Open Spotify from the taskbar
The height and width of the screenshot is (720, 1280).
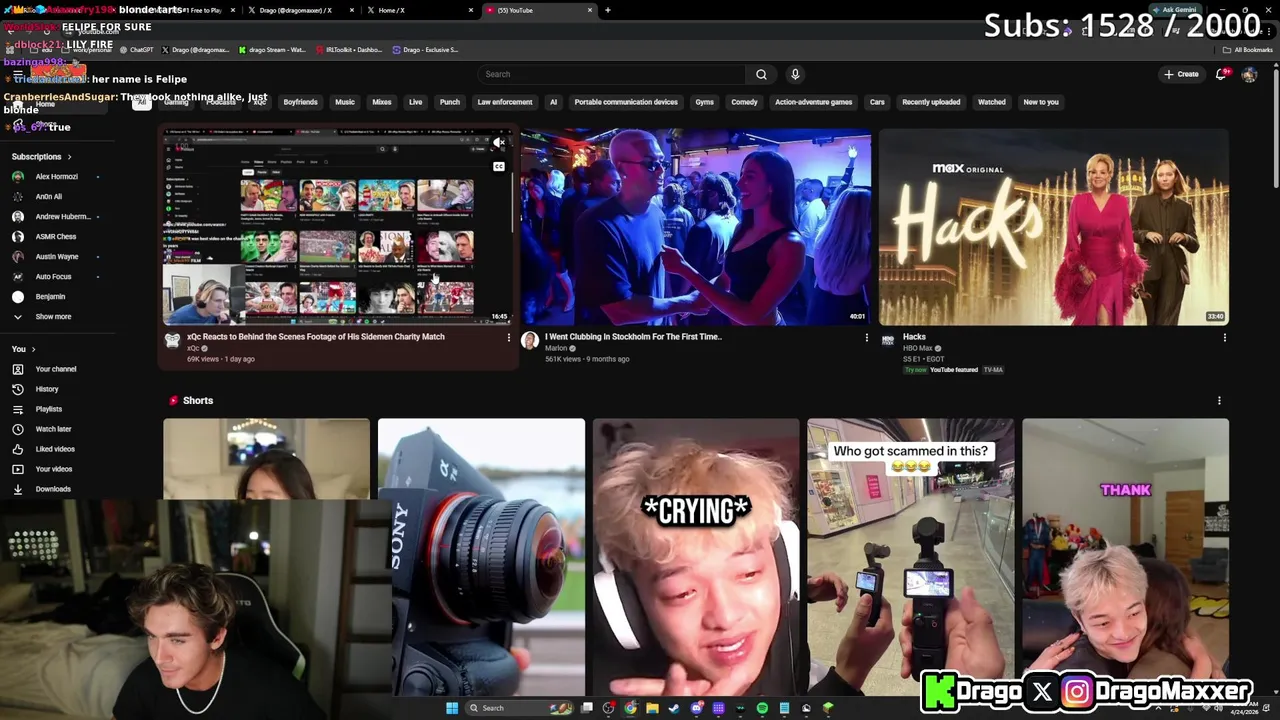tap(762, 708)
